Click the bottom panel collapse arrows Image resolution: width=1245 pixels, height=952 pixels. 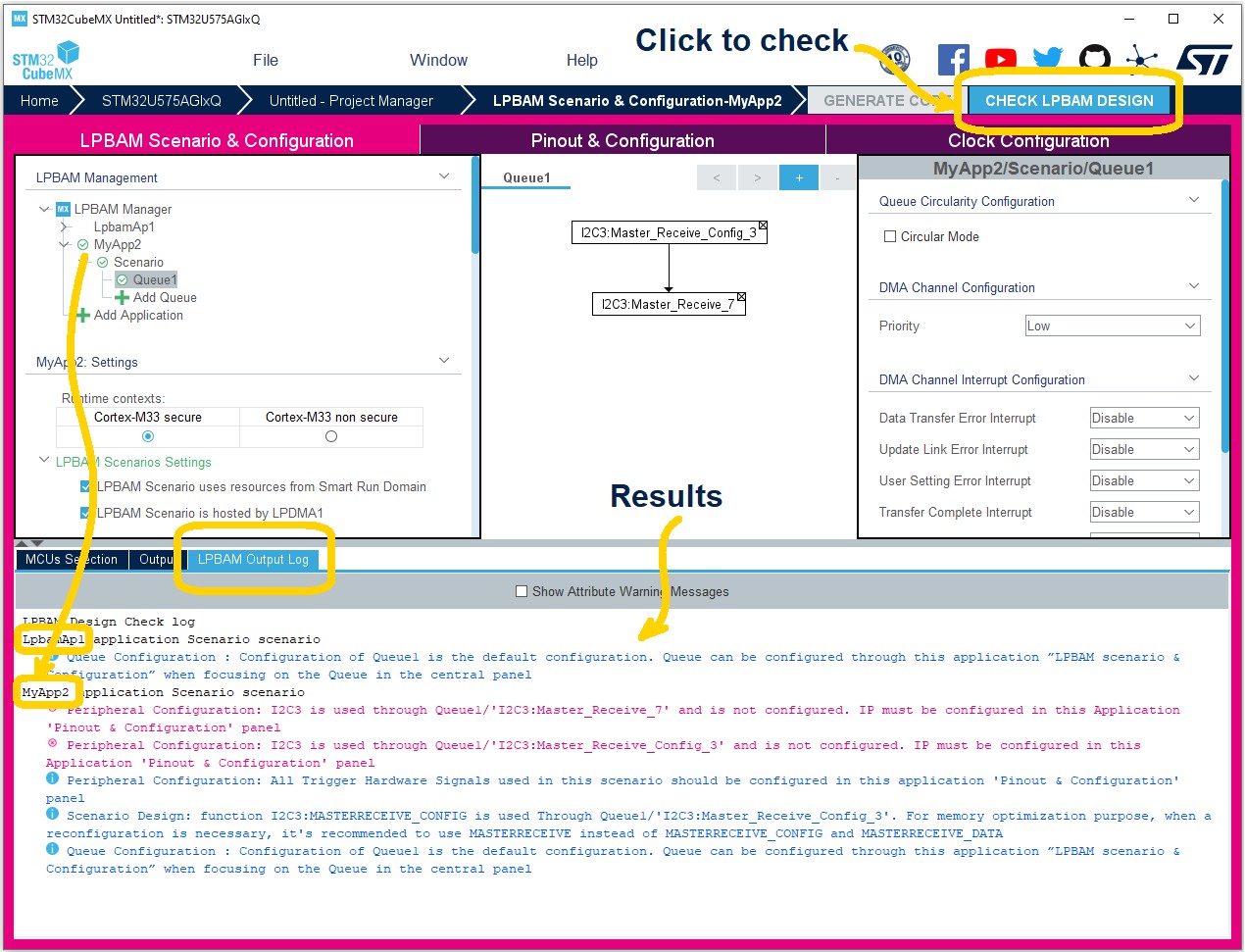point(29,543)
